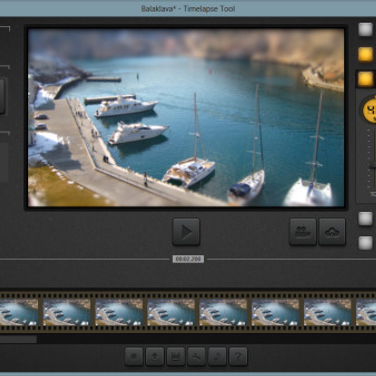Enable the lowest grey square toggle on right
The width and height of the screenshot is (376, 376).
(x=365, y=243)
